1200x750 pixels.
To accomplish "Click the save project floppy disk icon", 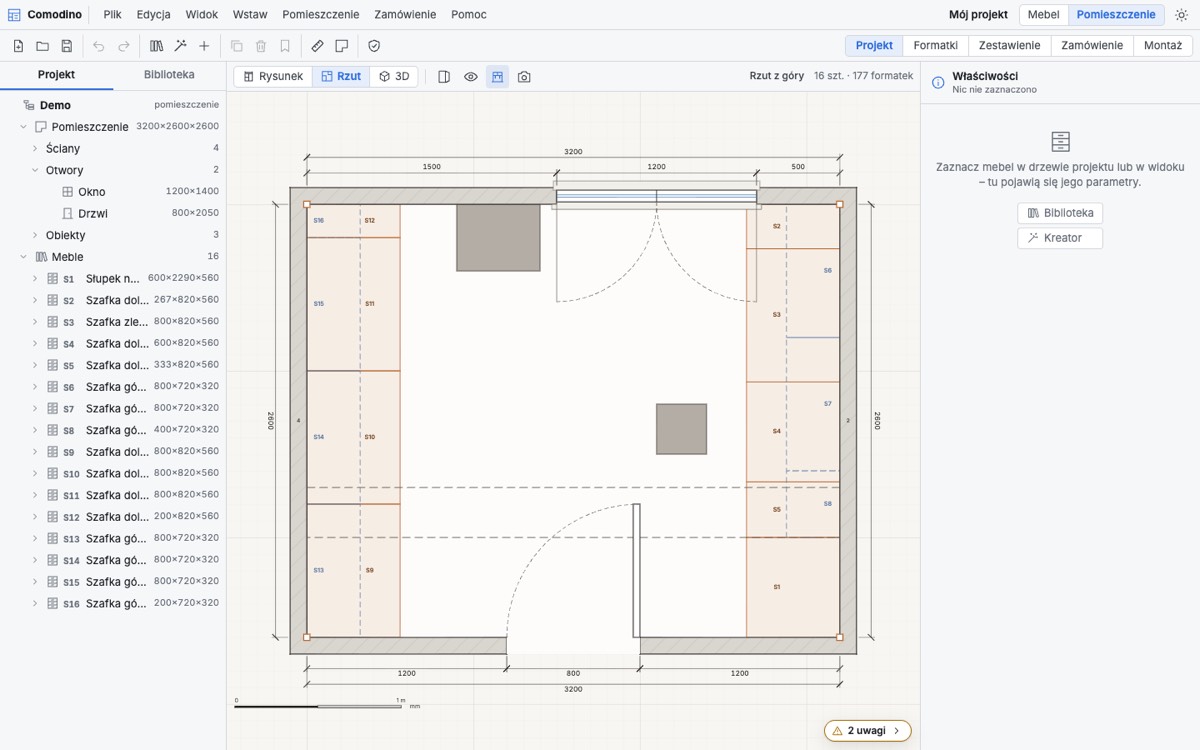I will pyautogui.click(x=67, y=46).
